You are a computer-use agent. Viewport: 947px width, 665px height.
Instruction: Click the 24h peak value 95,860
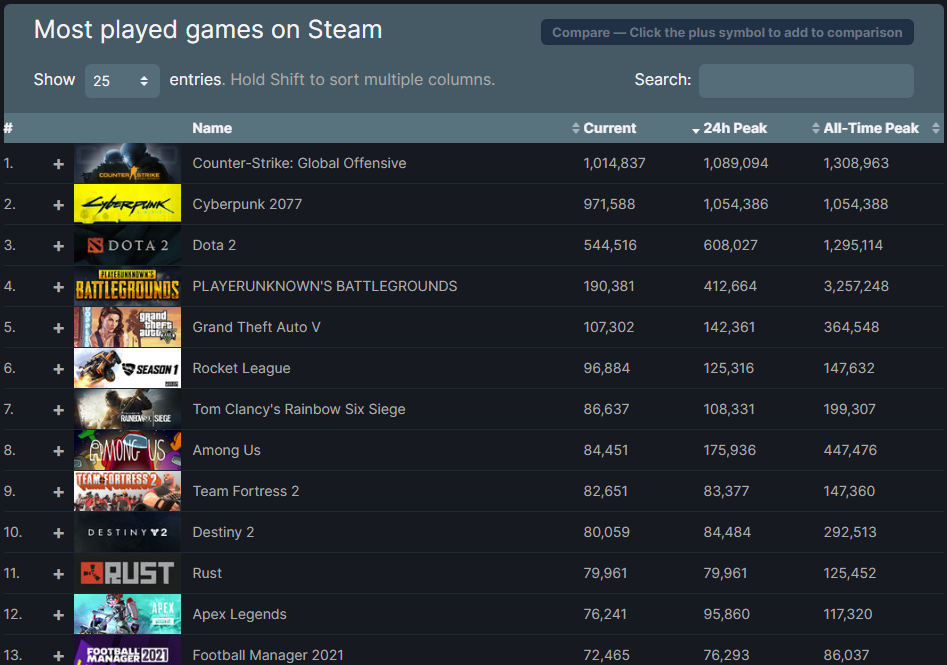point(727,614)
